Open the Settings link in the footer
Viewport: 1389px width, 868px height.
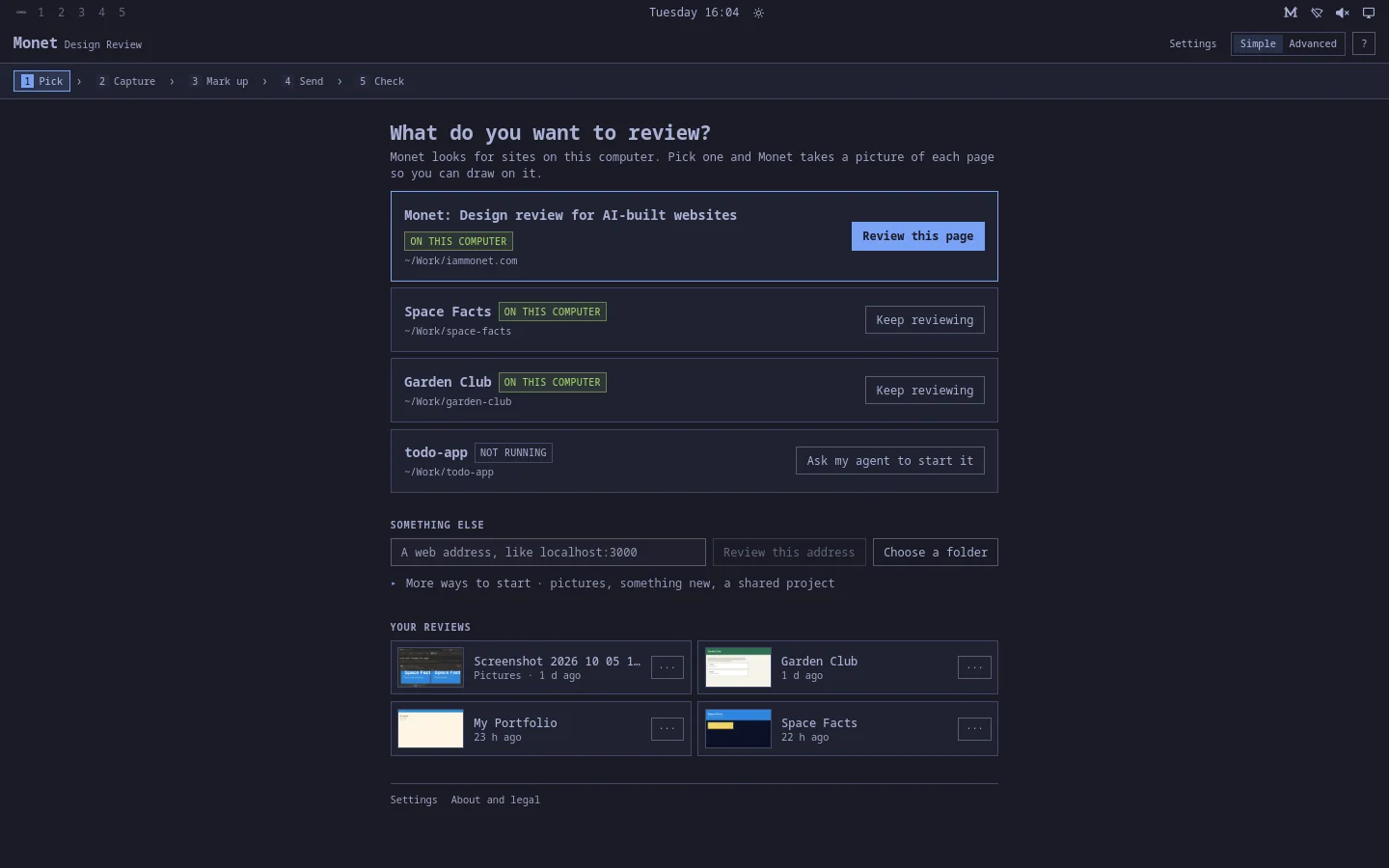[414, 800]
